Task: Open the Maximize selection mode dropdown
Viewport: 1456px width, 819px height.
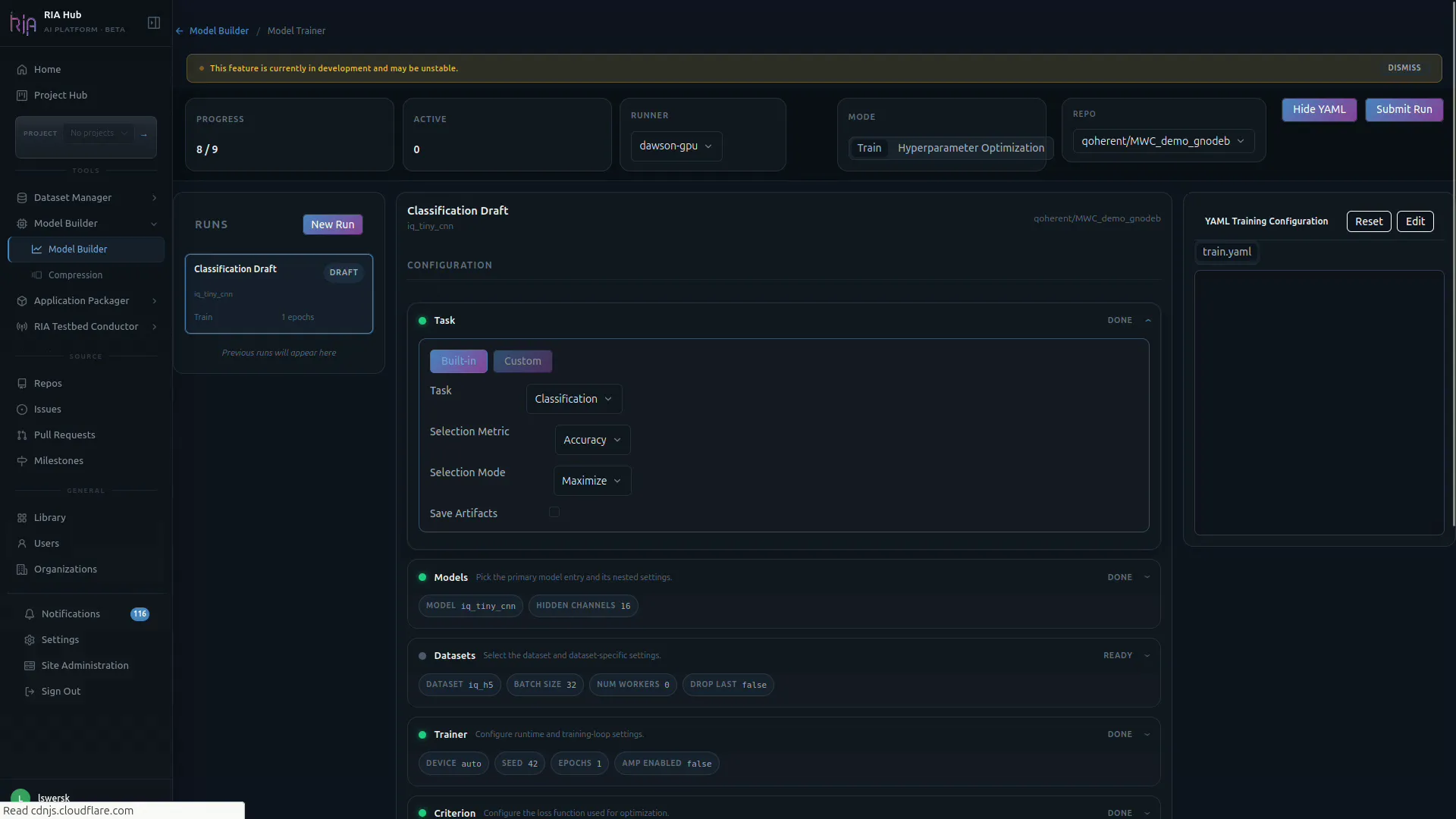Action: pos(592,481)
